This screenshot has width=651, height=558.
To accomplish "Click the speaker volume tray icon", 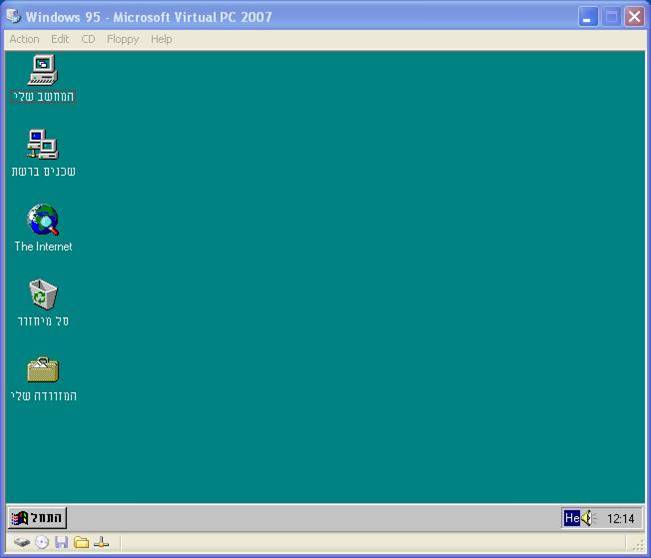I will tap(588, 518).
